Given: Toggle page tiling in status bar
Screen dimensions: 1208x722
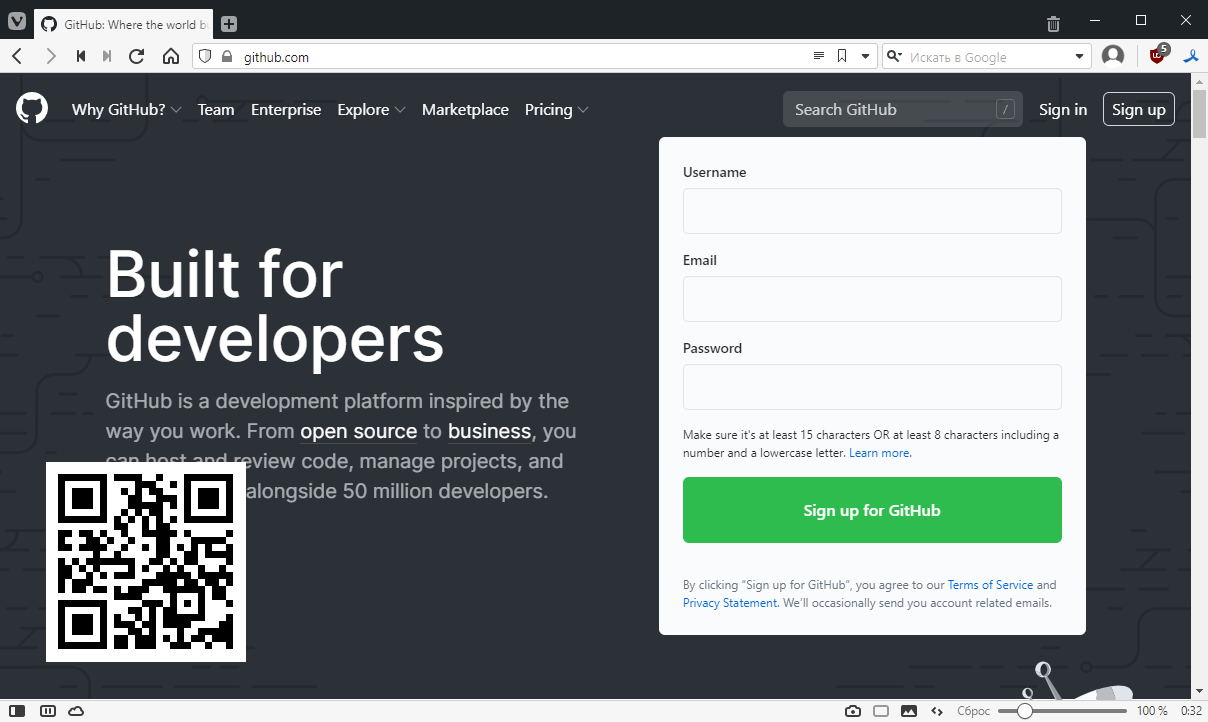Looking at the screenshot, I should pos(47,711).
